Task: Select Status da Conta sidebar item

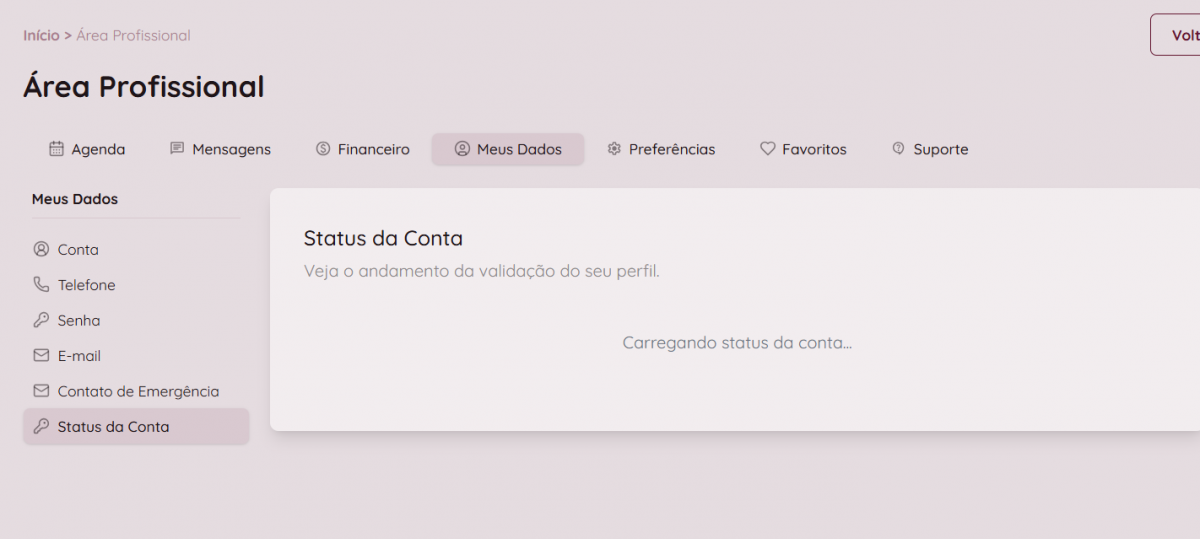Action: [x=113, y=426]
